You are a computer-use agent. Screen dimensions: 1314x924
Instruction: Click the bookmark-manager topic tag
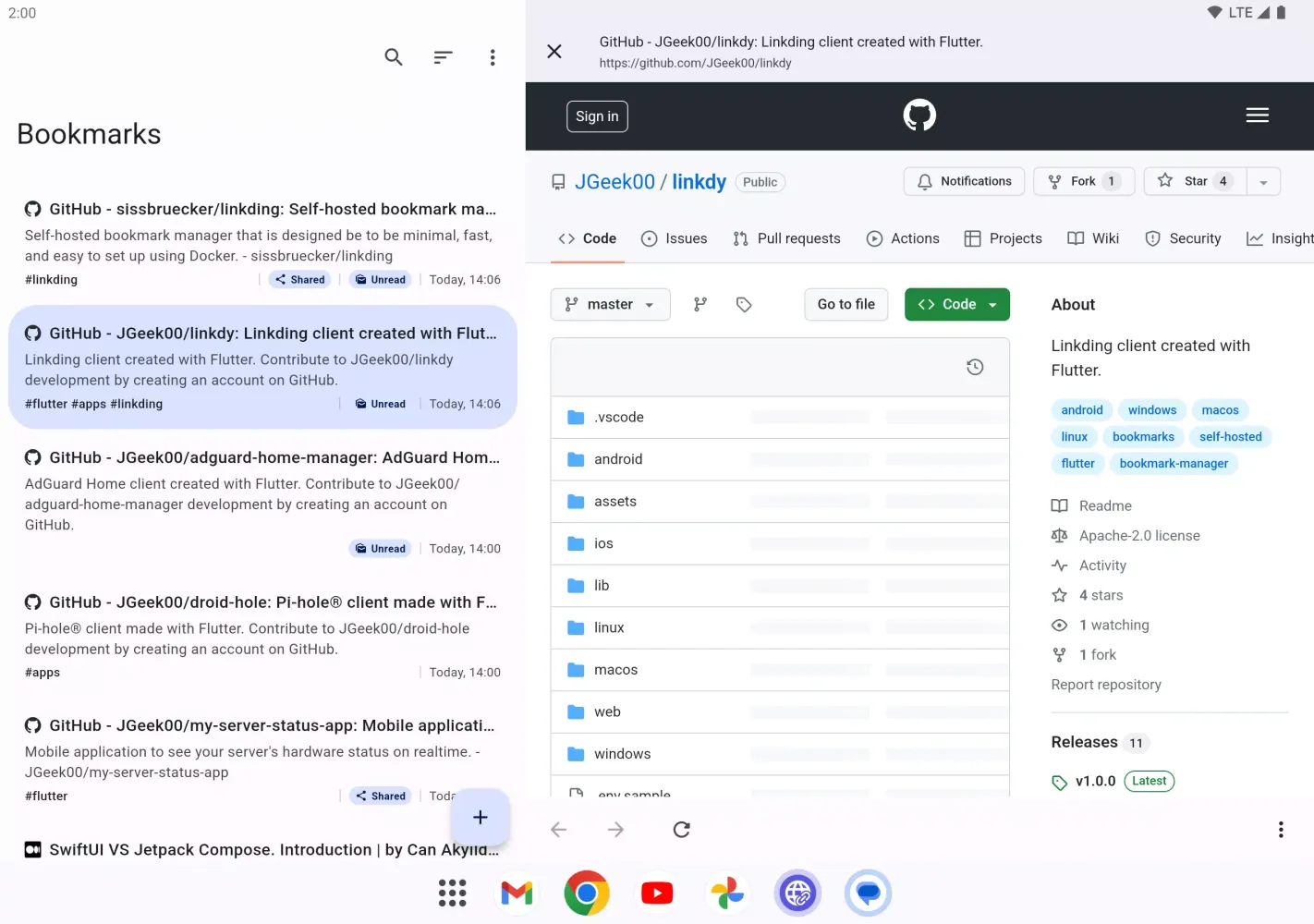[1174, 464]
